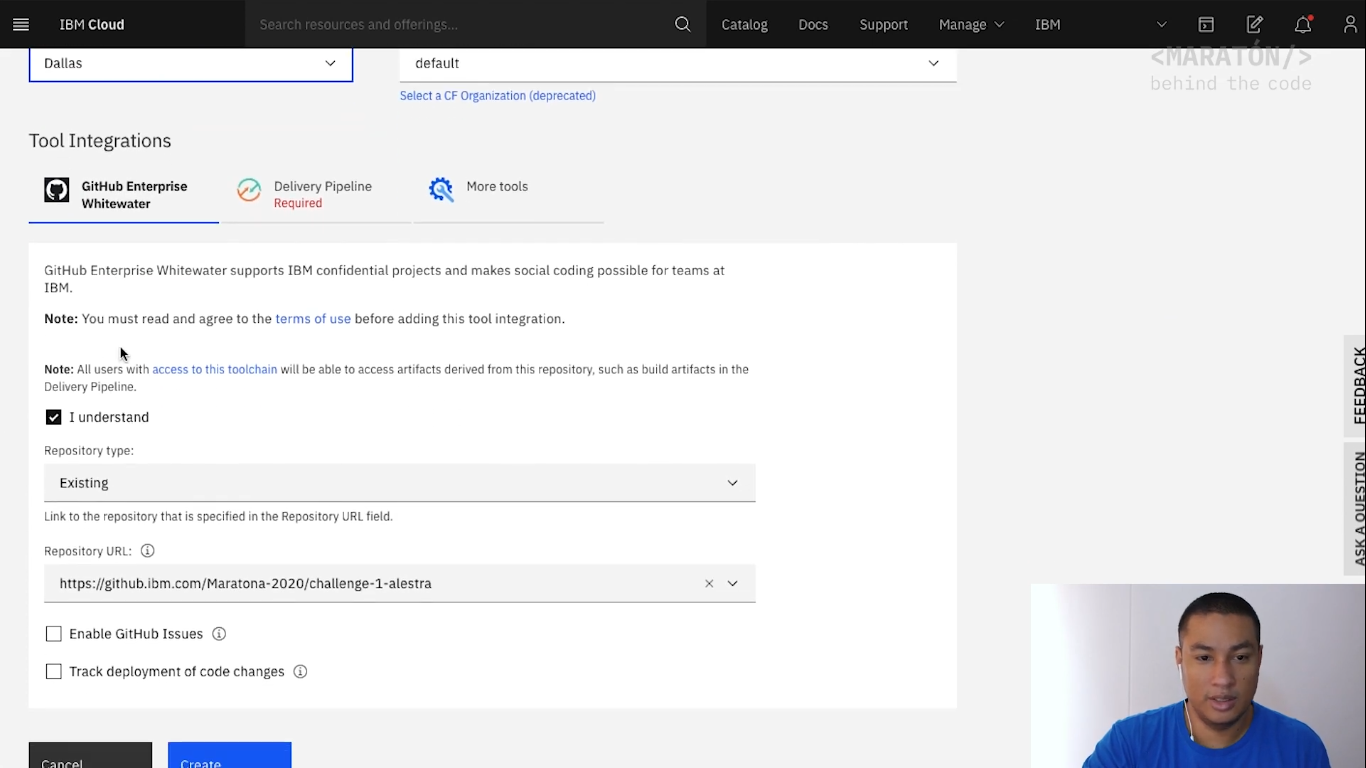
Task: Click the Delivery Pipeline gauge icon
Action: 249,189
